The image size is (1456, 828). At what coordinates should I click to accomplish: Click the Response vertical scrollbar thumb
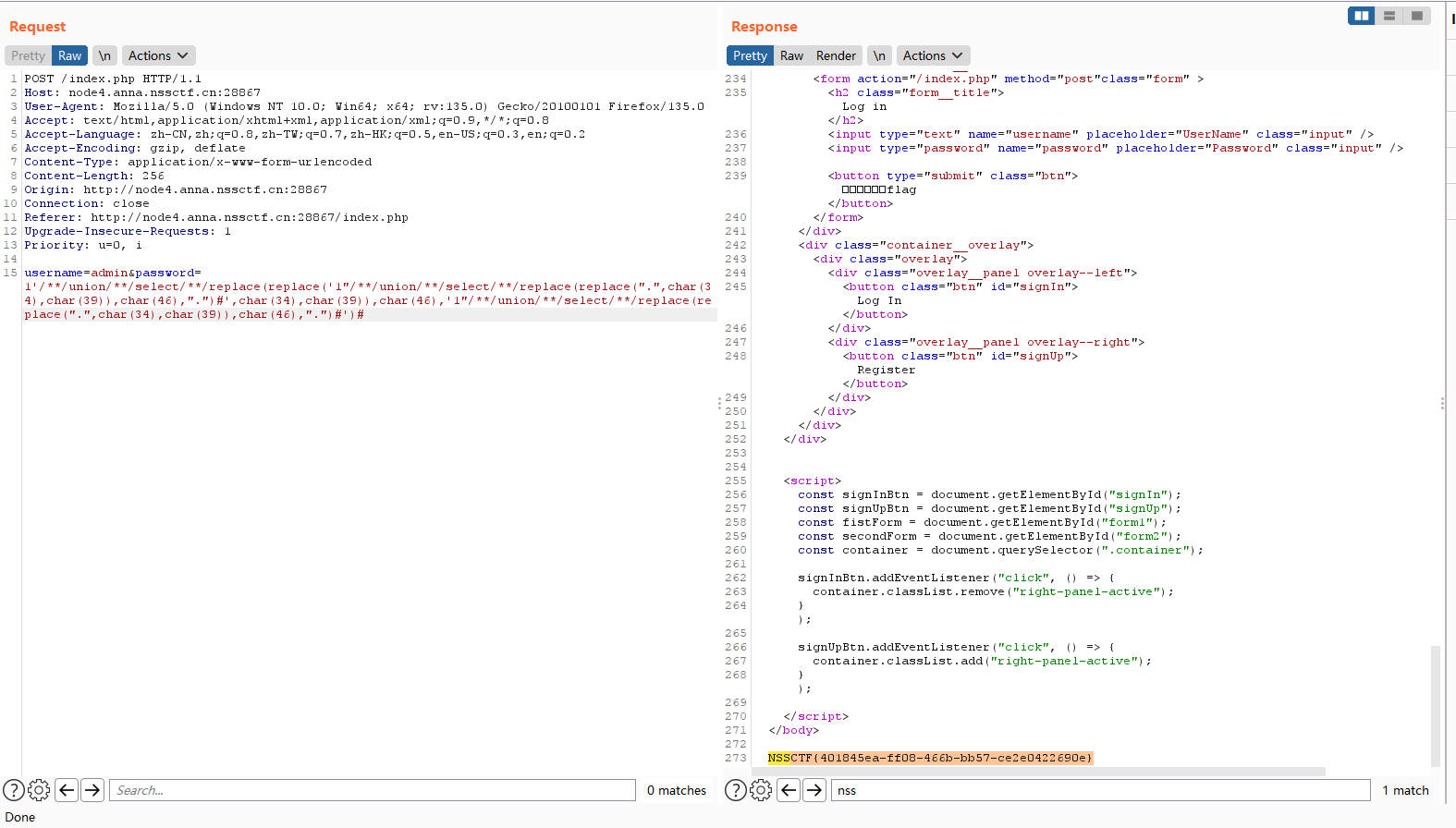click(1435, 706)
